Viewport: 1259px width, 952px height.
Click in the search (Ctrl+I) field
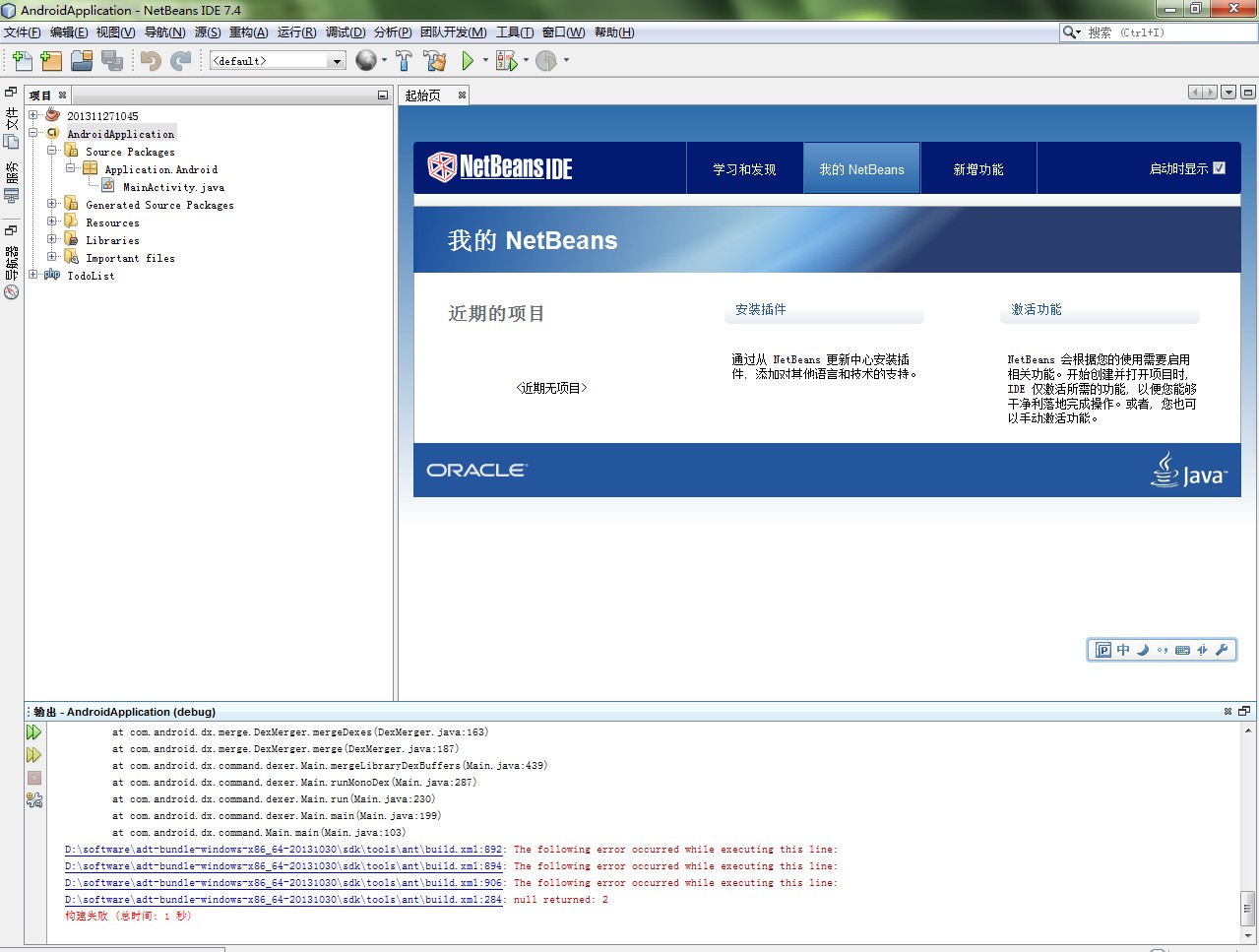point(1169,32)
